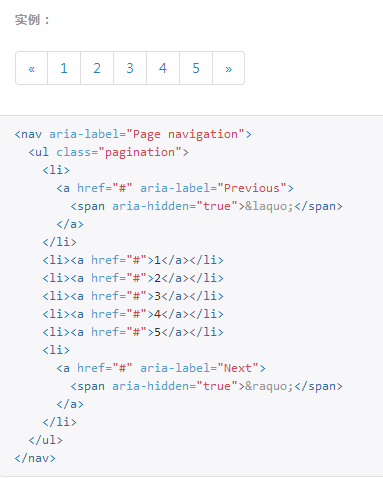This screenshot has height=478, width=383.
Task: Click the ul class="pagination" code line
Action: pos(108,152)
